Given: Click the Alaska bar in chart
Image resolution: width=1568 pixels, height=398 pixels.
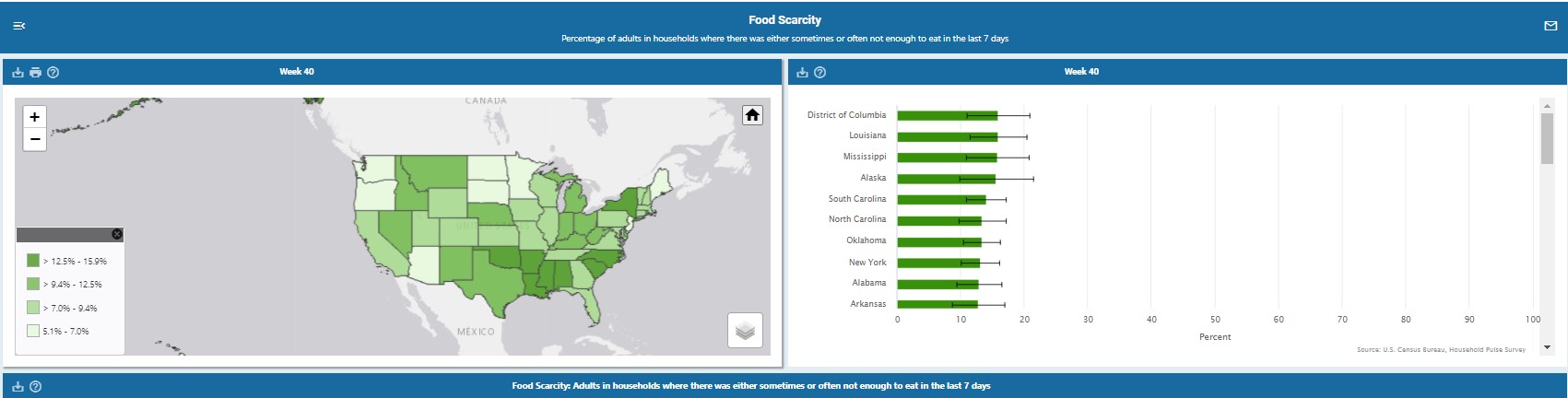Looking at the screenshot, I should (946, 179).
